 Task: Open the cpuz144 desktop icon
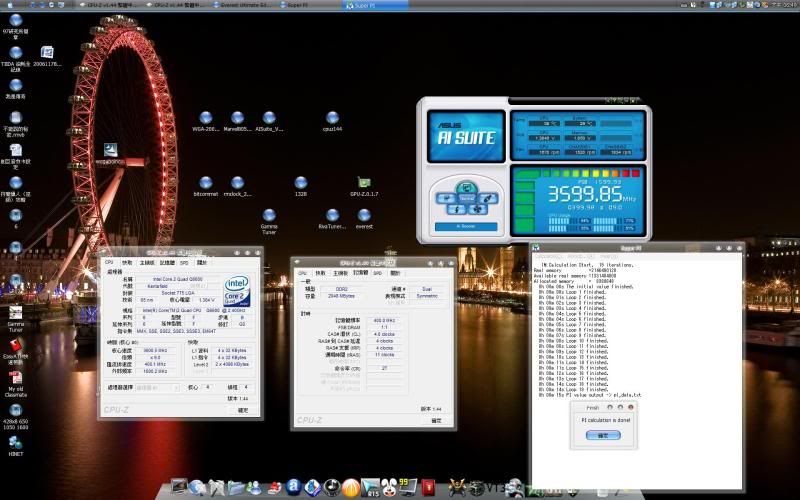[x=333, y=119]
